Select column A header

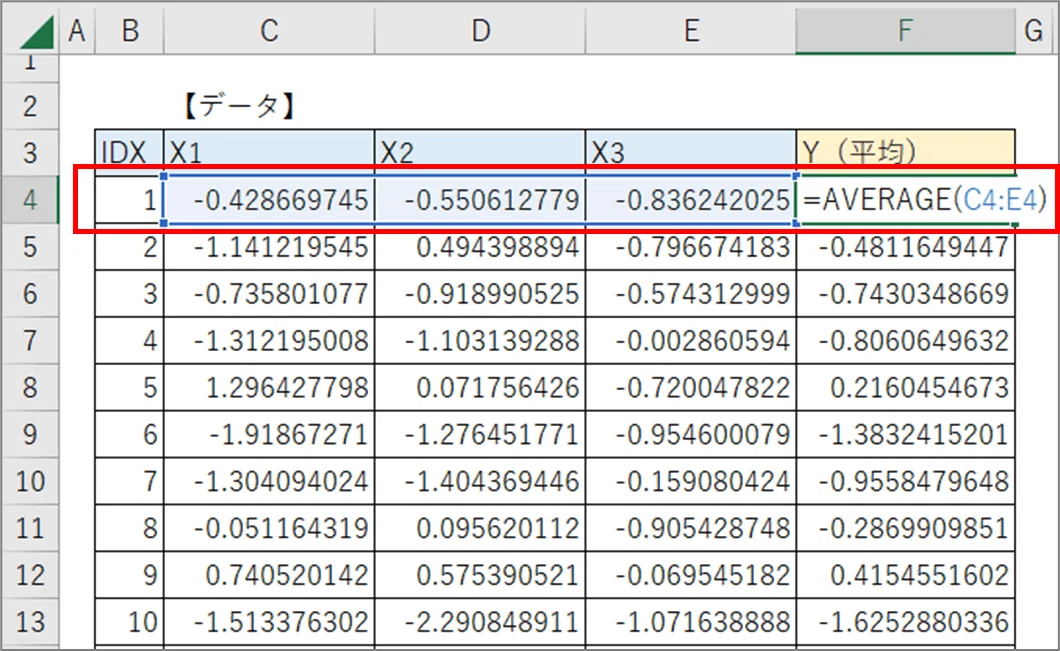(x=76, y=30)
